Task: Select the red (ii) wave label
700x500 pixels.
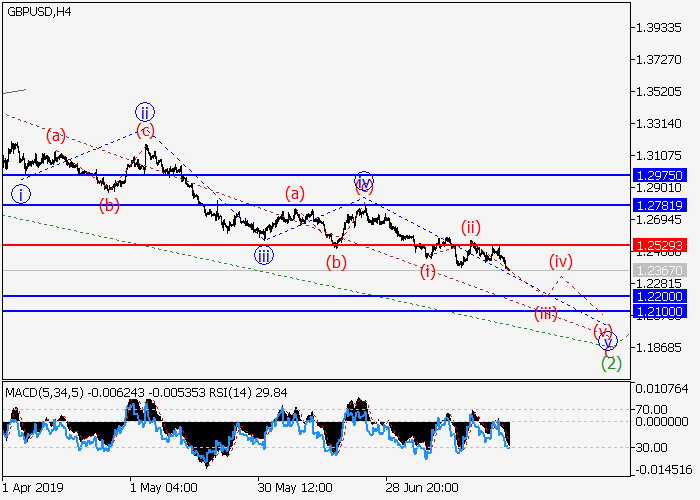Action: [x=471, y=226]
